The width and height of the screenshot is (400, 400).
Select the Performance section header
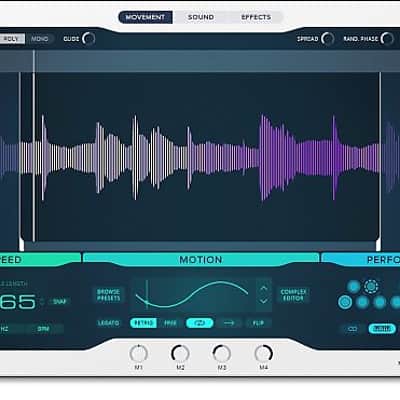361,259
